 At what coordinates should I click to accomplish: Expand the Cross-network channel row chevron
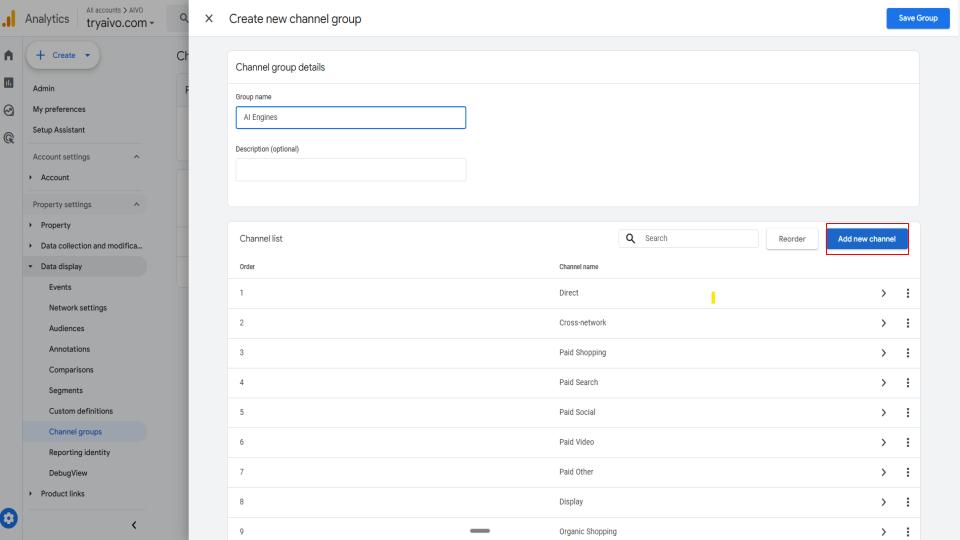[883, 323]
